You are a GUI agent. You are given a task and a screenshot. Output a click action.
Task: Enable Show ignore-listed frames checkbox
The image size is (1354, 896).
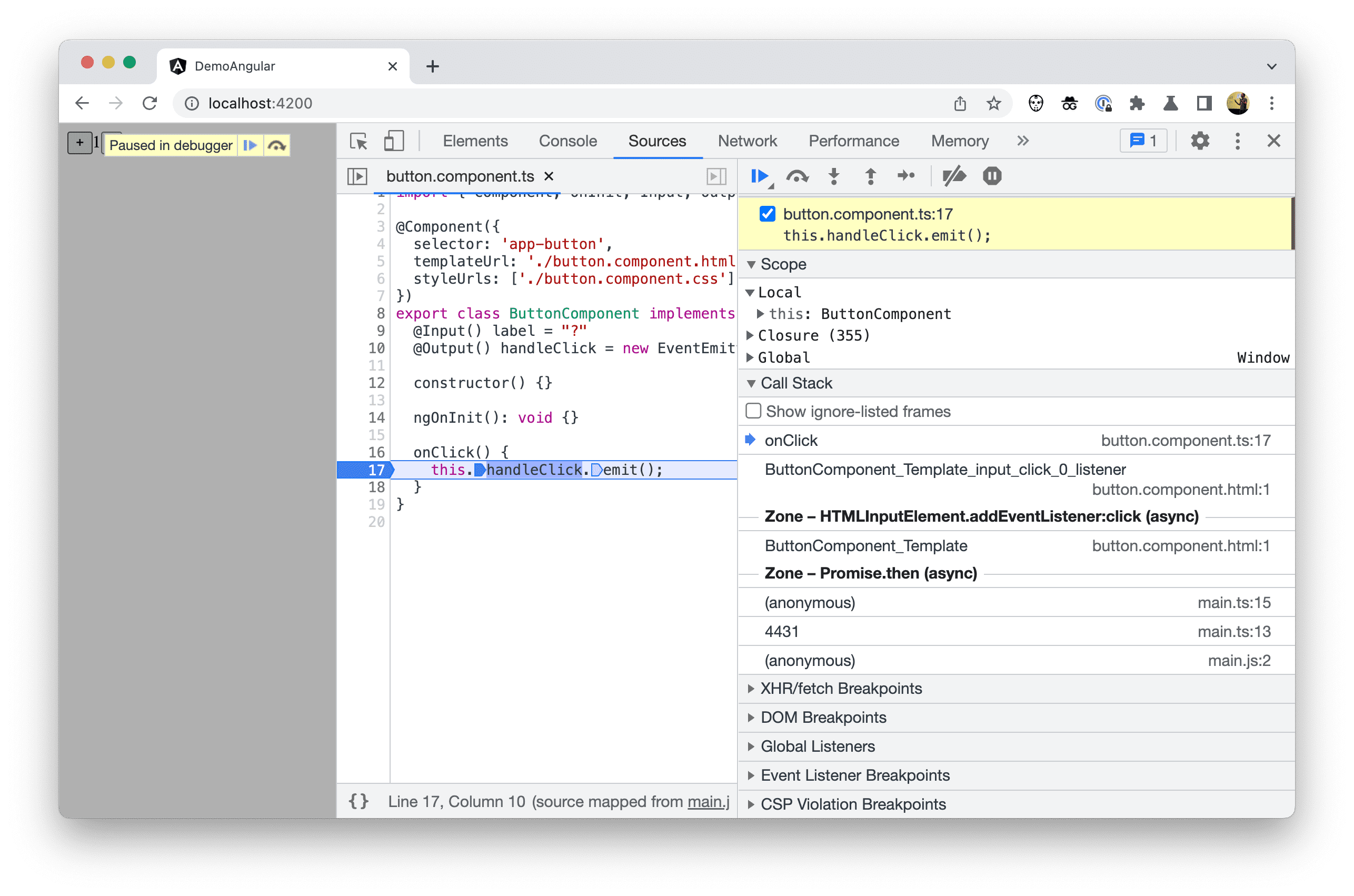(x=752, y=411)
